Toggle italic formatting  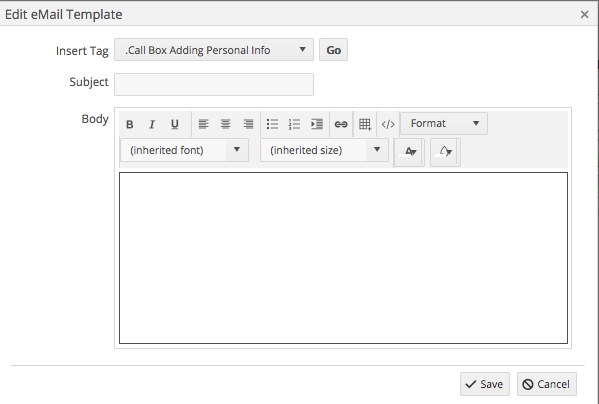click(x=152, y=124)
